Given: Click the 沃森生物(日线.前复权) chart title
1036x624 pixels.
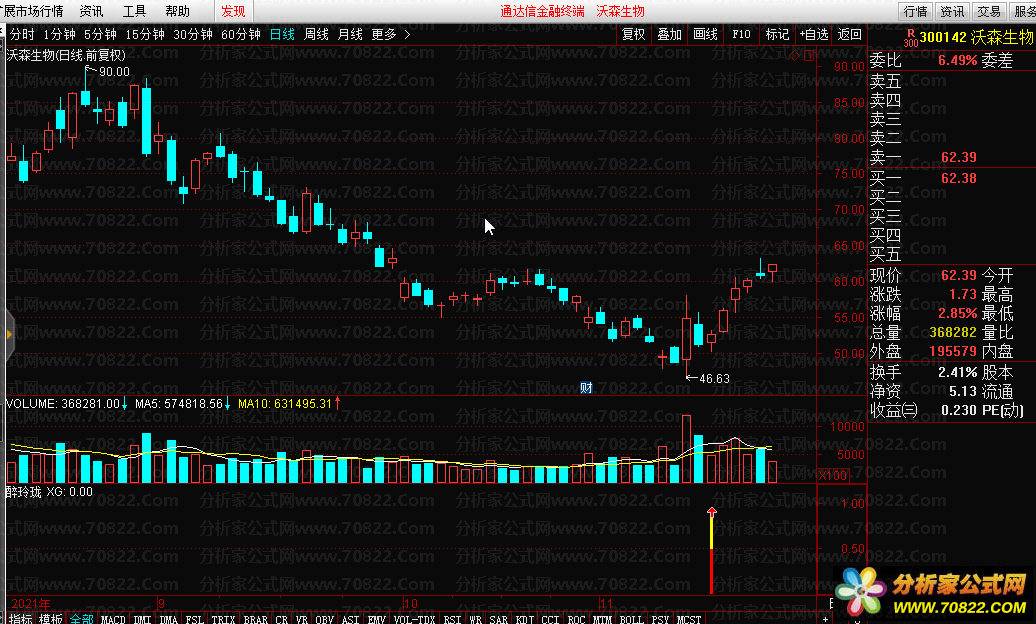Looking at the screenshot, I should pos(66,56).
